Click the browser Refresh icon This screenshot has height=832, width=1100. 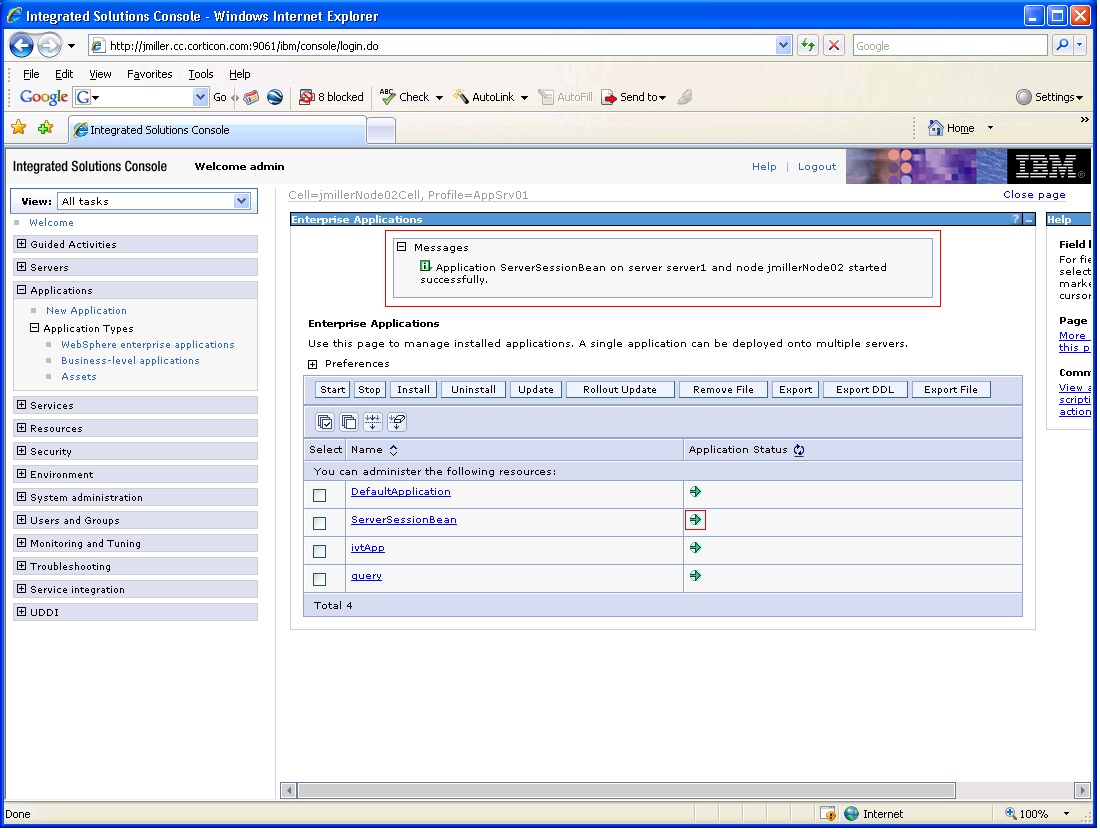click(808, 46)
